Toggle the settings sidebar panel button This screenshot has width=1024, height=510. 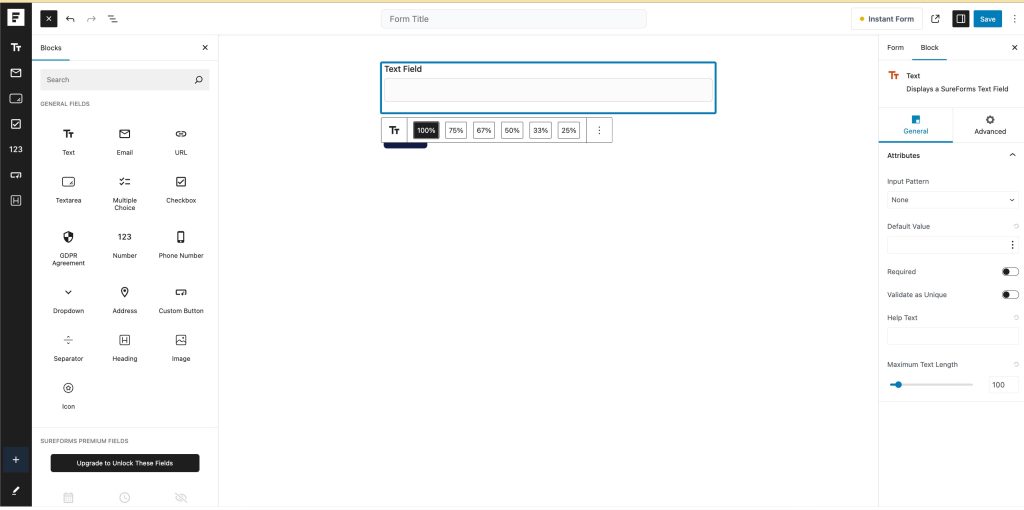960,19
